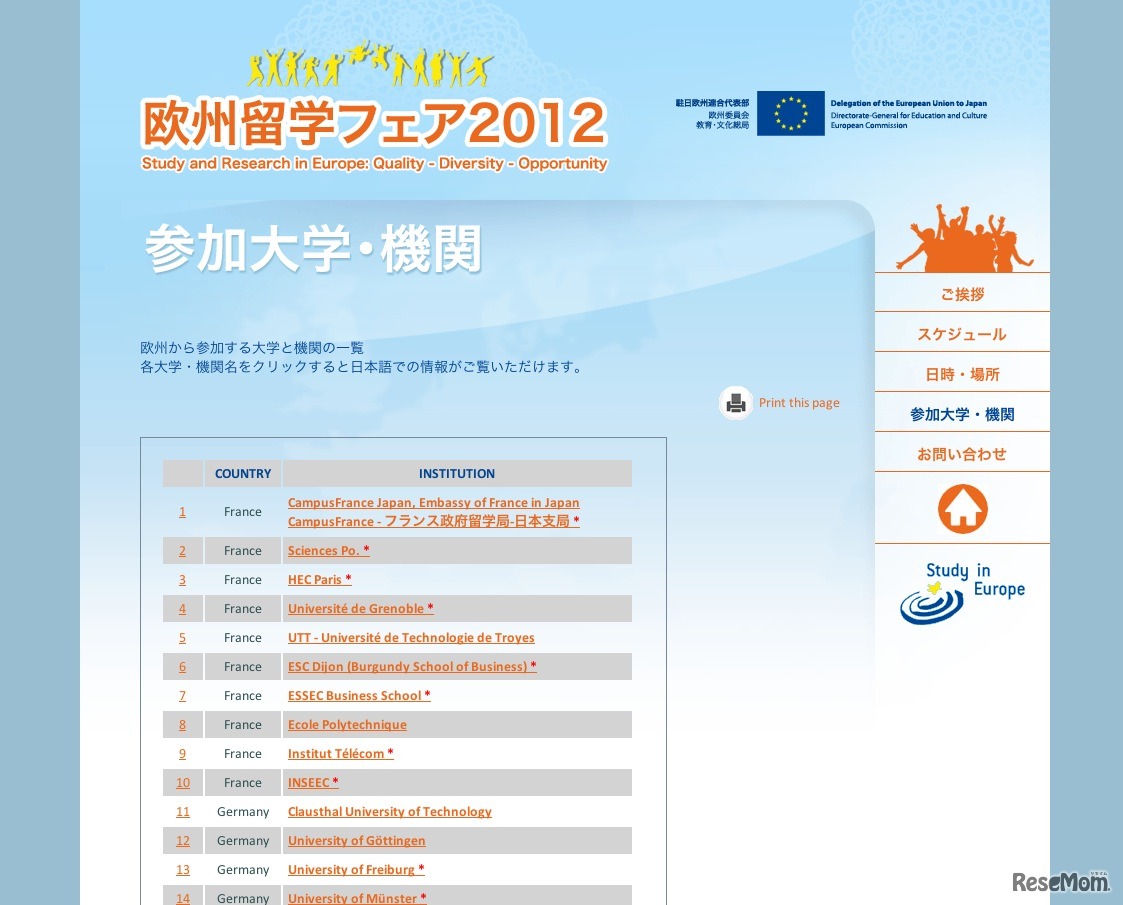Click row number 9 link

(183, 754)
